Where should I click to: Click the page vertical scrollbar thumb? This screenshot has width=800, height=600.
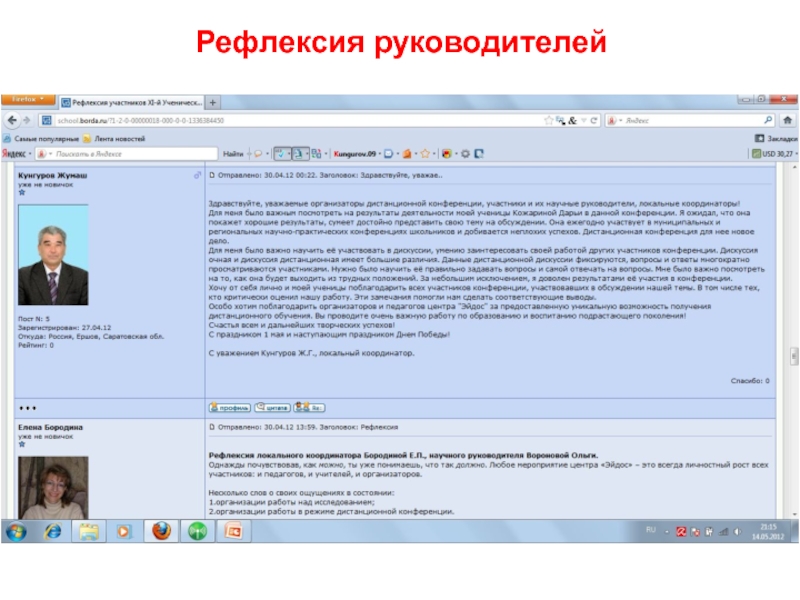(x=794, y=356)
